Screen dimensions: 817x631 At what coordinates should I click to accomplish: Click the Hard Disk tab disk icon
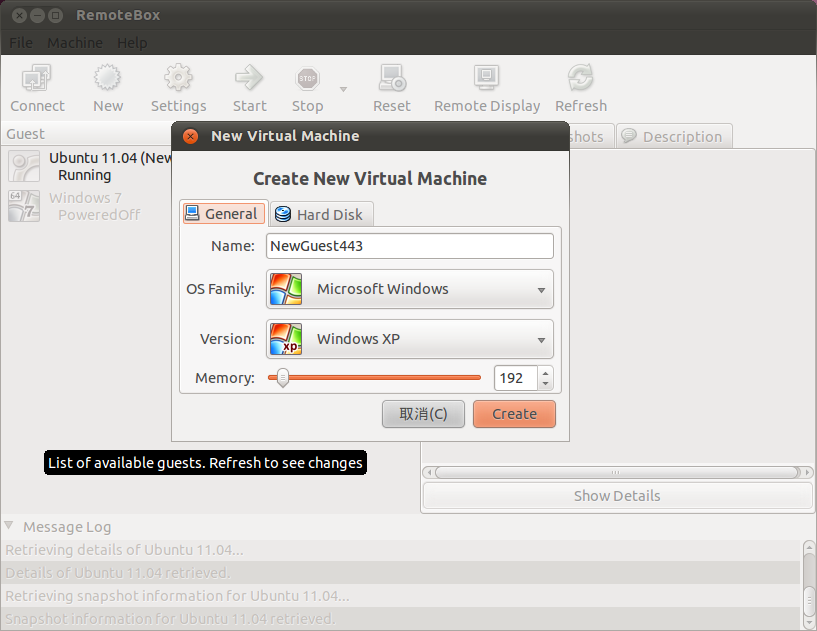point(282,214)
